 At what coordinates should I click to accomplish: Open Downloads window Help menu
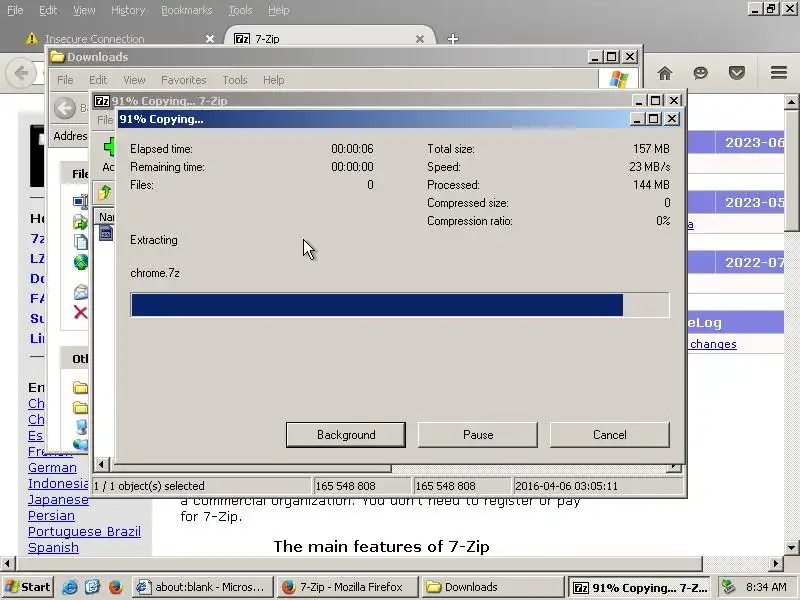(x=273, y=80)
